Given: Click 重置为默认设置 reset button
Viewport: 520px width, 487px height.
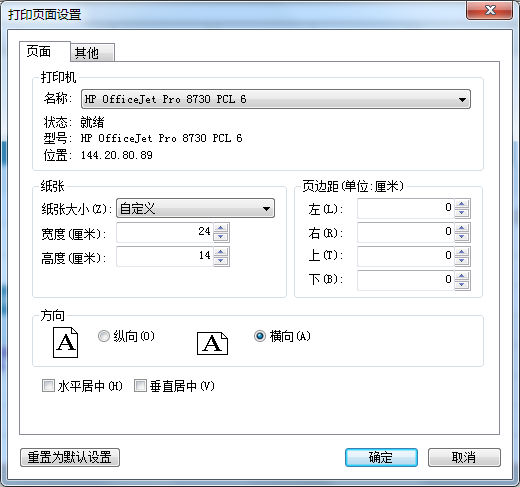Looking at the screenshot, I should click(x=70, y=457).
